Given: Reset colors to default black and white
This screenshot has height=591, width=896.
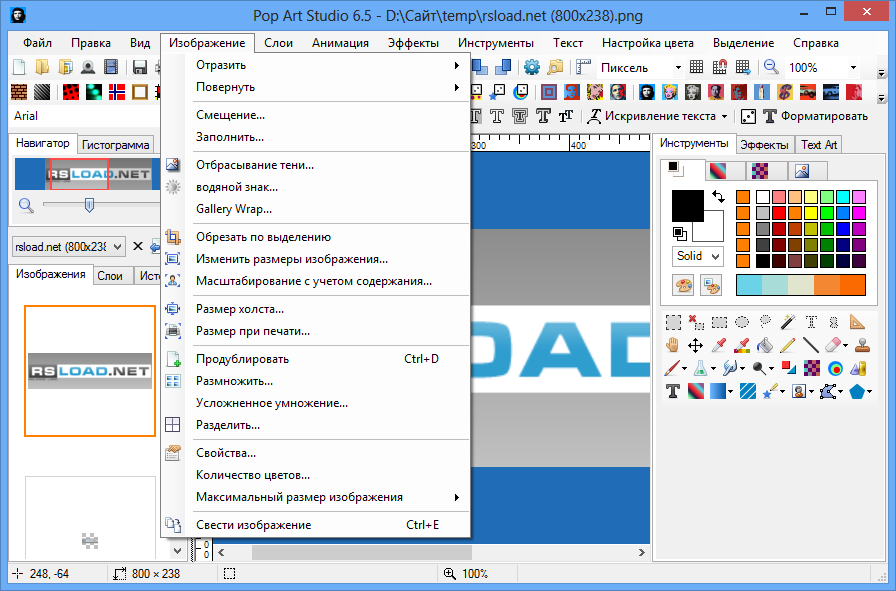Looking at the screenshot, I should tap(679, 233).
